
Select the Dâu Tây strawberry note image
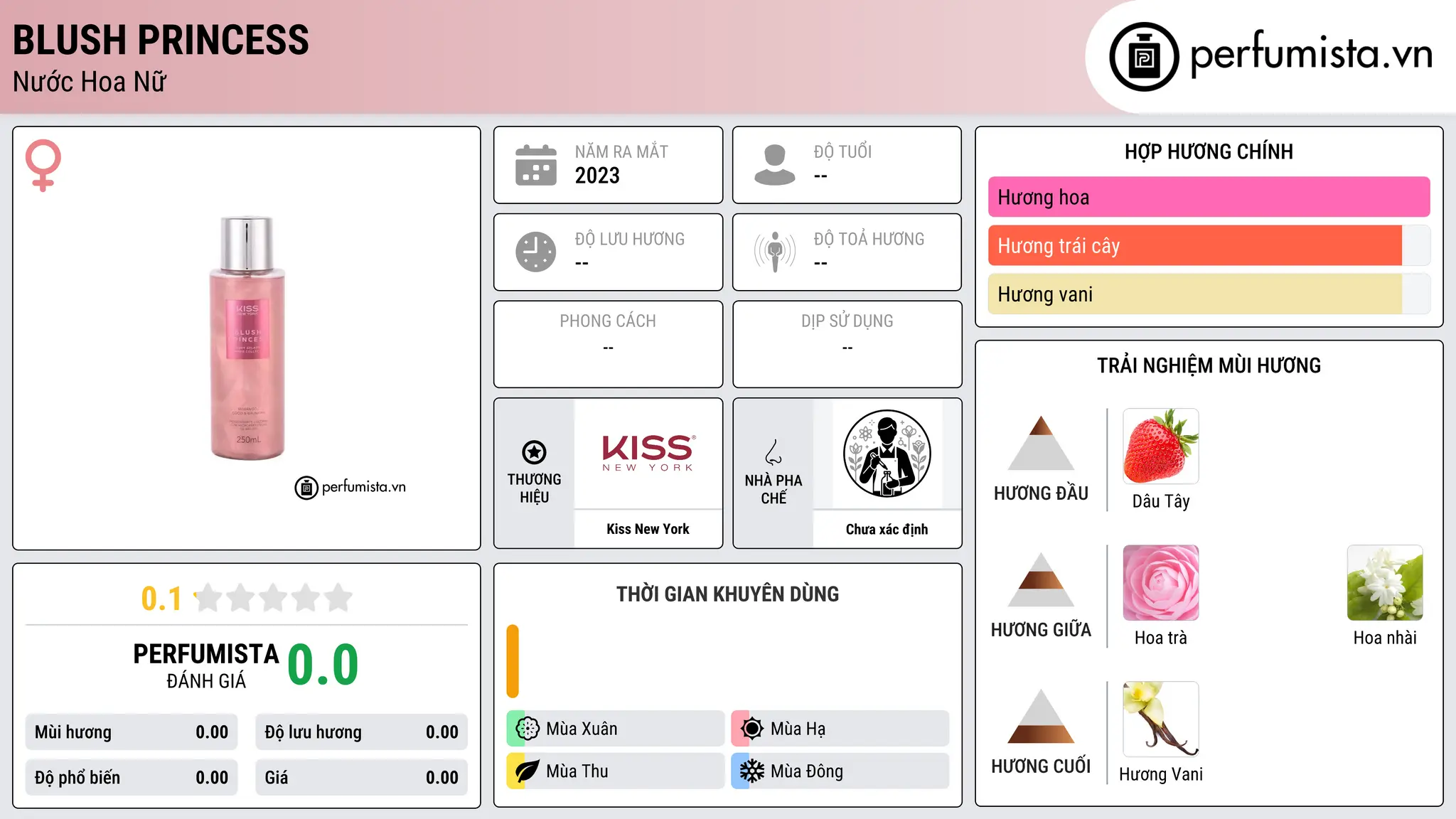click(x=1161, y=446)
